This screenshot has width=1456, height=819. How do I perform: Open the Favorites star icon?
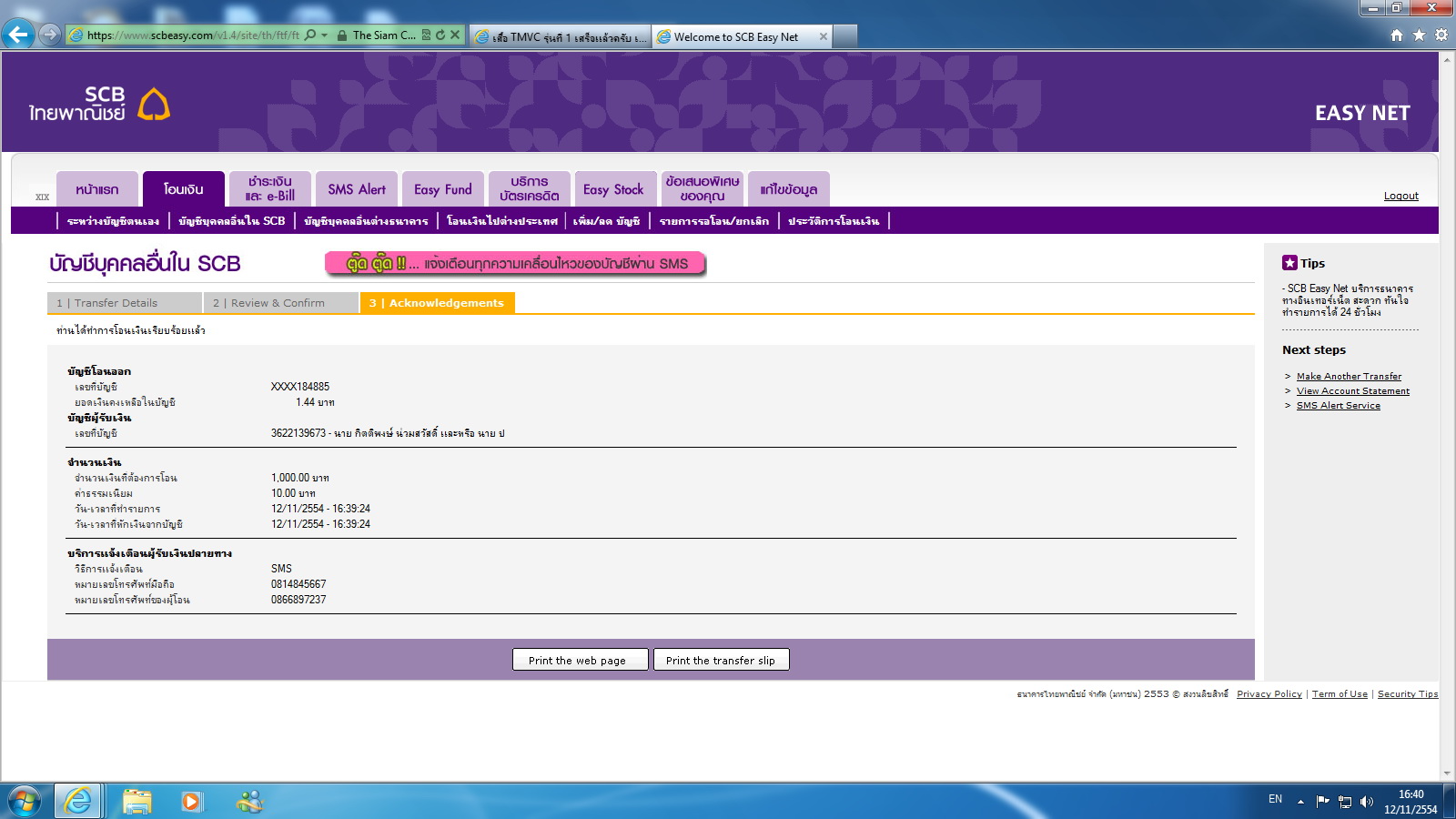point(1419,35)
